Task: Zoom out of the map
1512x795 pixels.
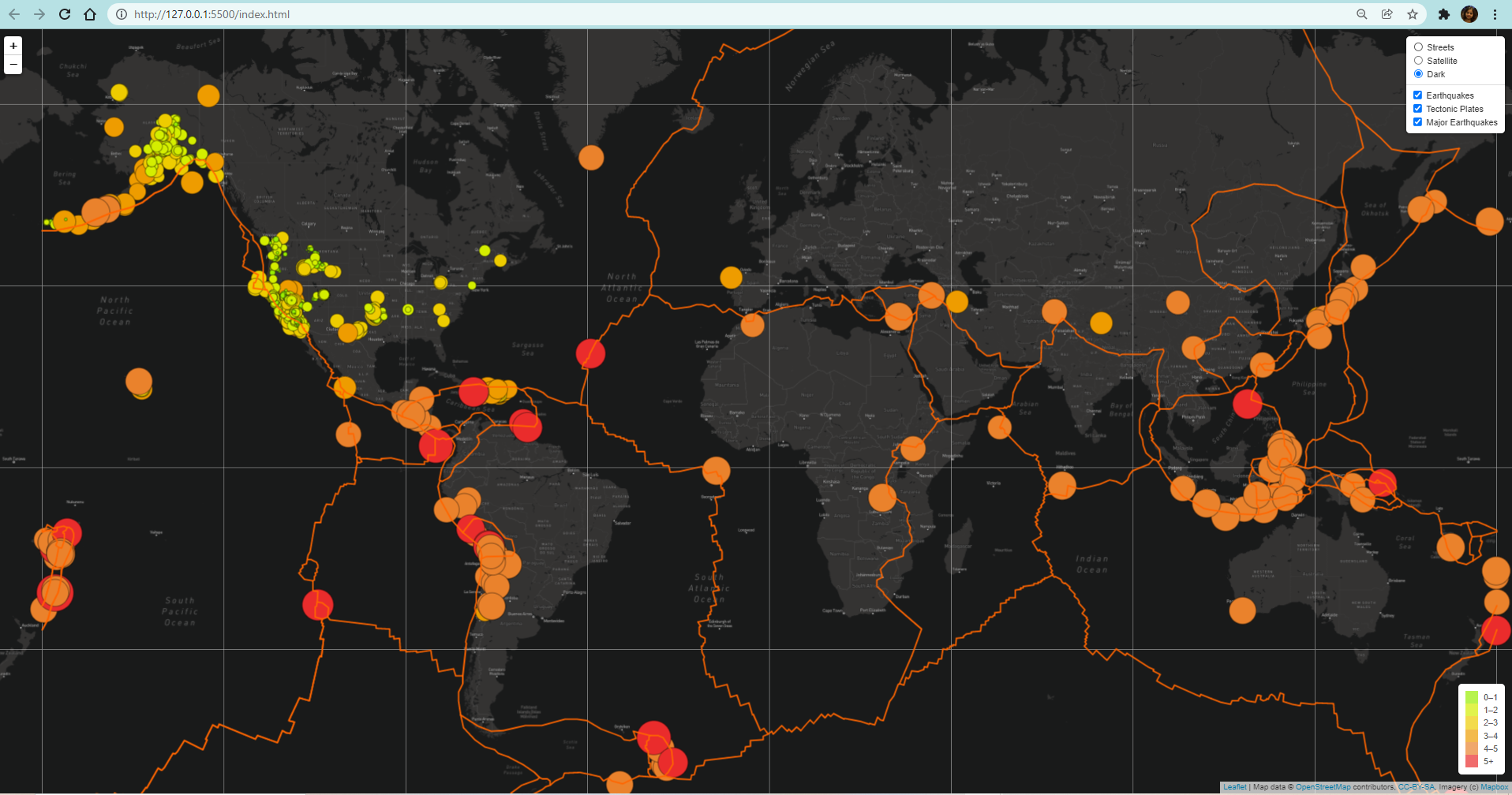Action: click(13, 65)
